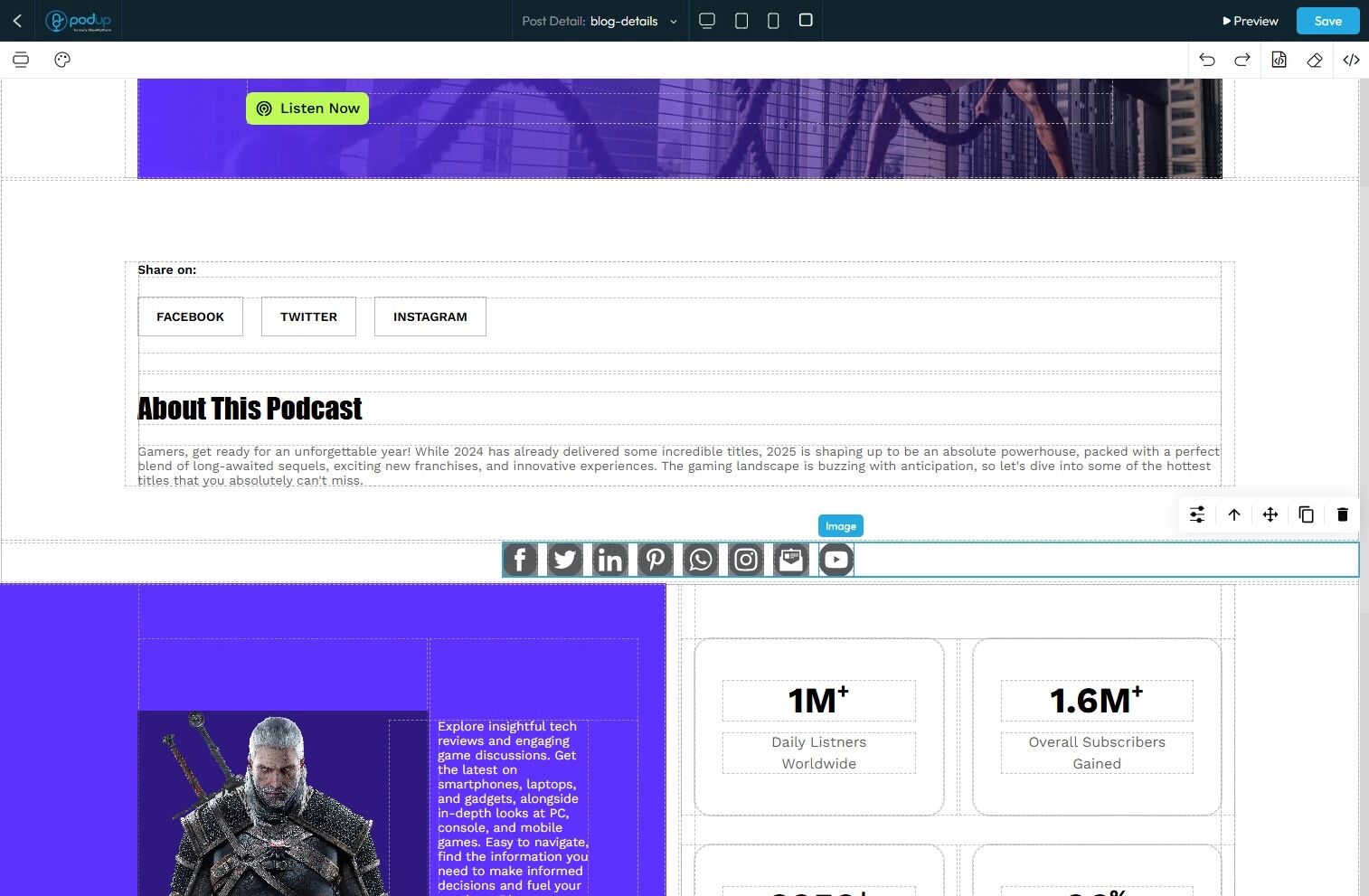Select the Instagram camera social icon
This screenshot has height=896, width=1369.
746,560
